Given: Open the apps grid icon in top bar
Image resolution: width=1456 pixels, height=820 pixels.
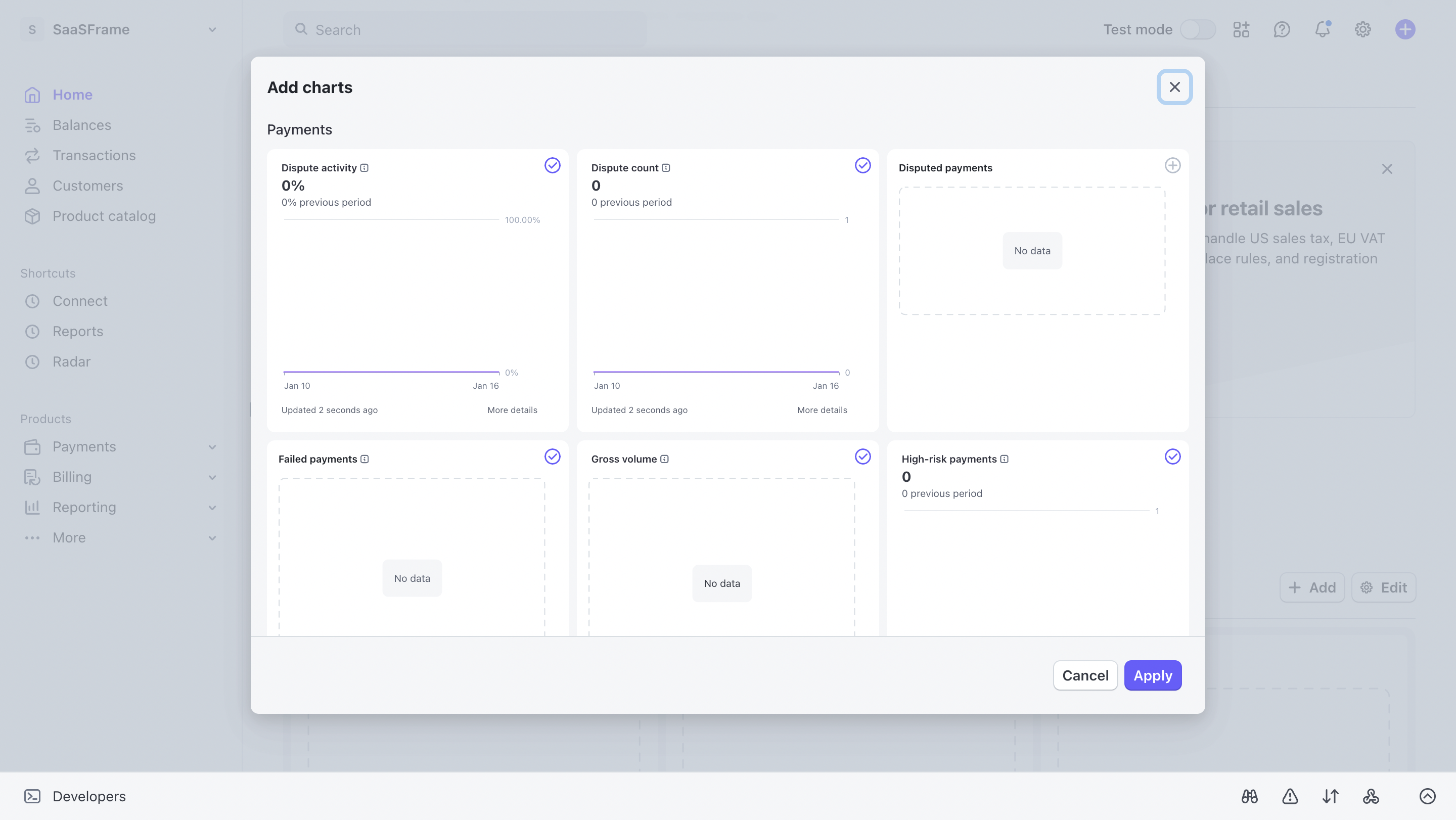Looking at the screenshot, I should [x=1241, y=29].
